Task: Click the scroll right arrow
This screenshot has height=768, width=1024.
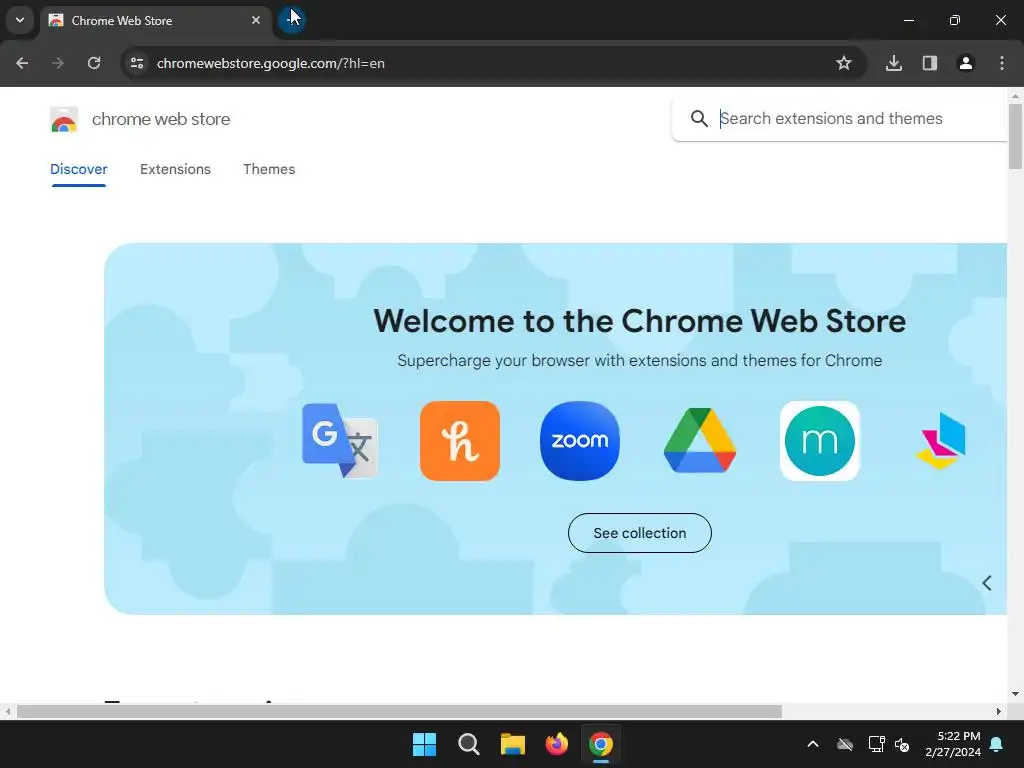Action: coord(999,711)
